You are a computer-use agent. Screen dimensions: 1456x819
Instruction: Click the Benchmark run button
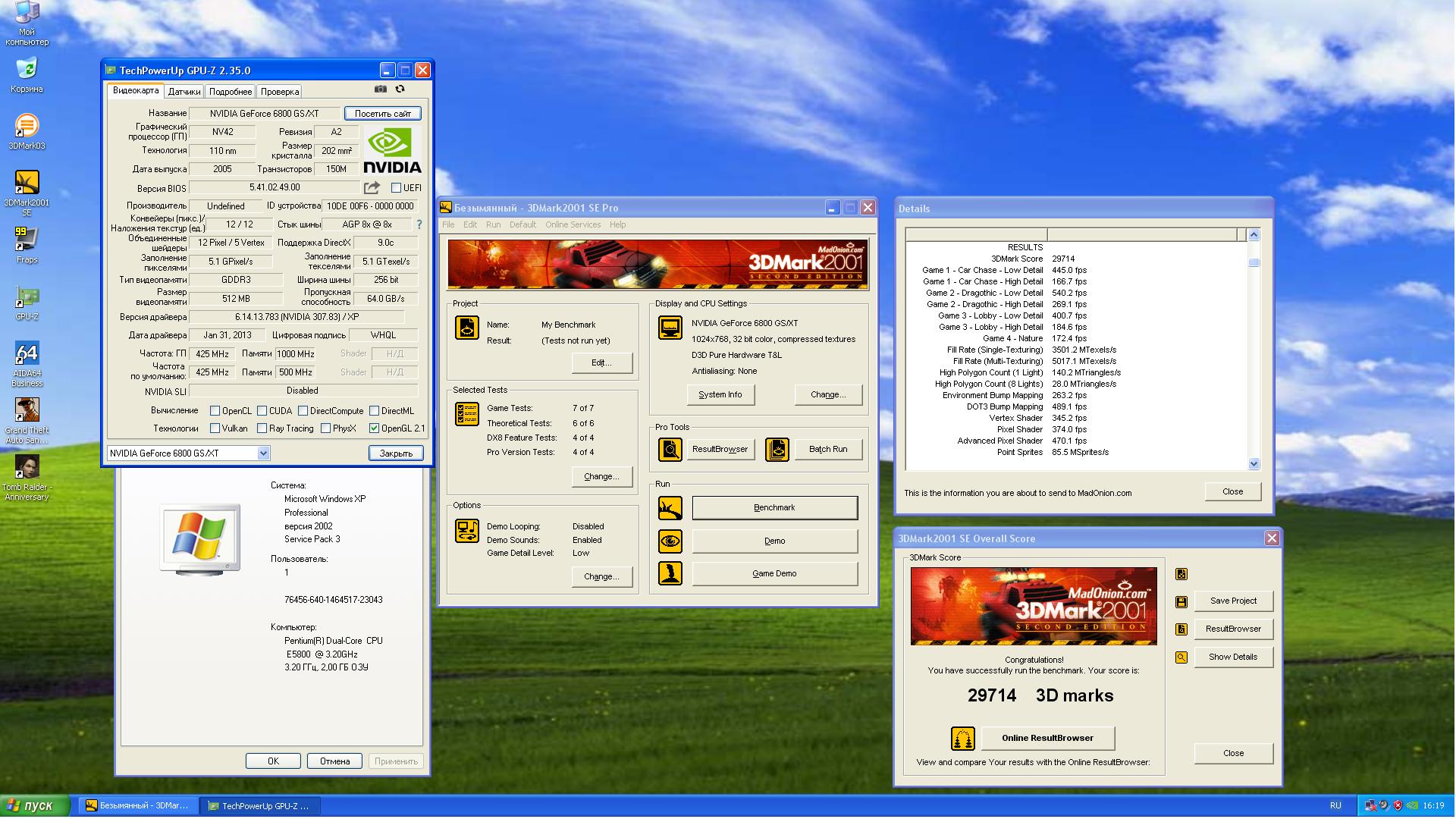(x=774, y=508)
